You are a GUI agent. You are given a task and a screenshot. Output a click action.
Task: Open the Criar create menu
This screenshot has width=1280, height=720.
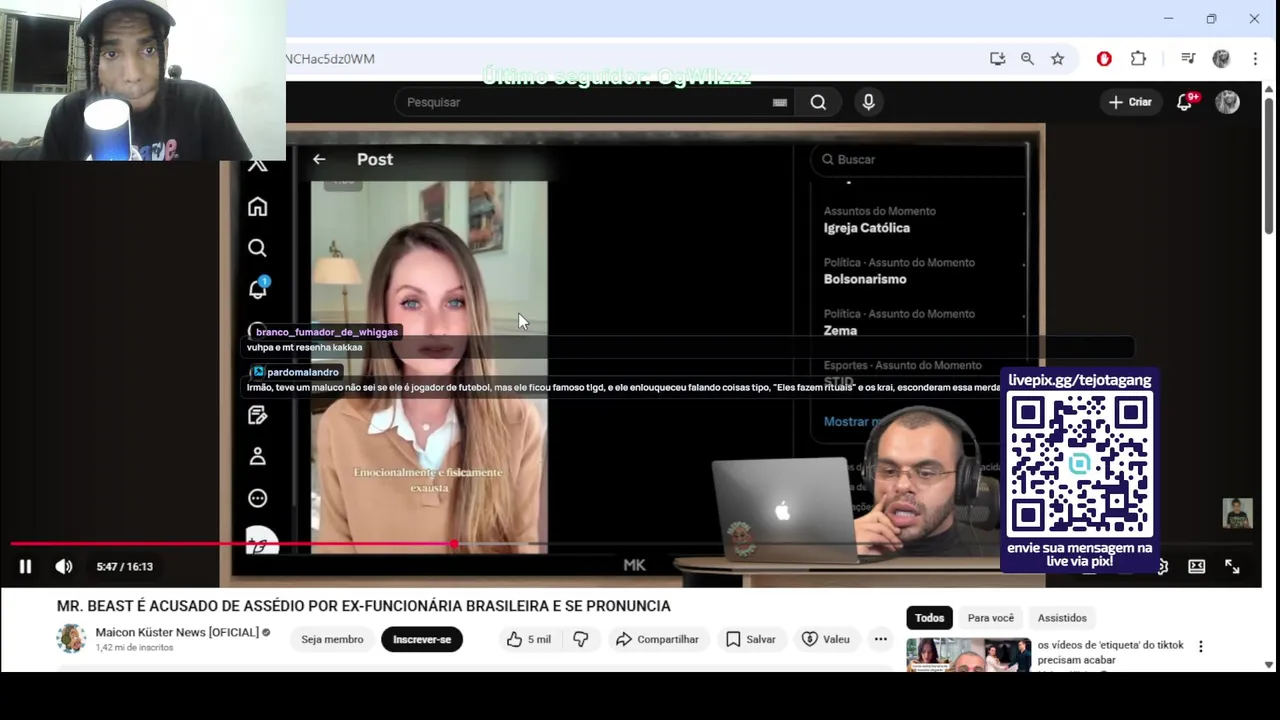(x=1130, y=102)
